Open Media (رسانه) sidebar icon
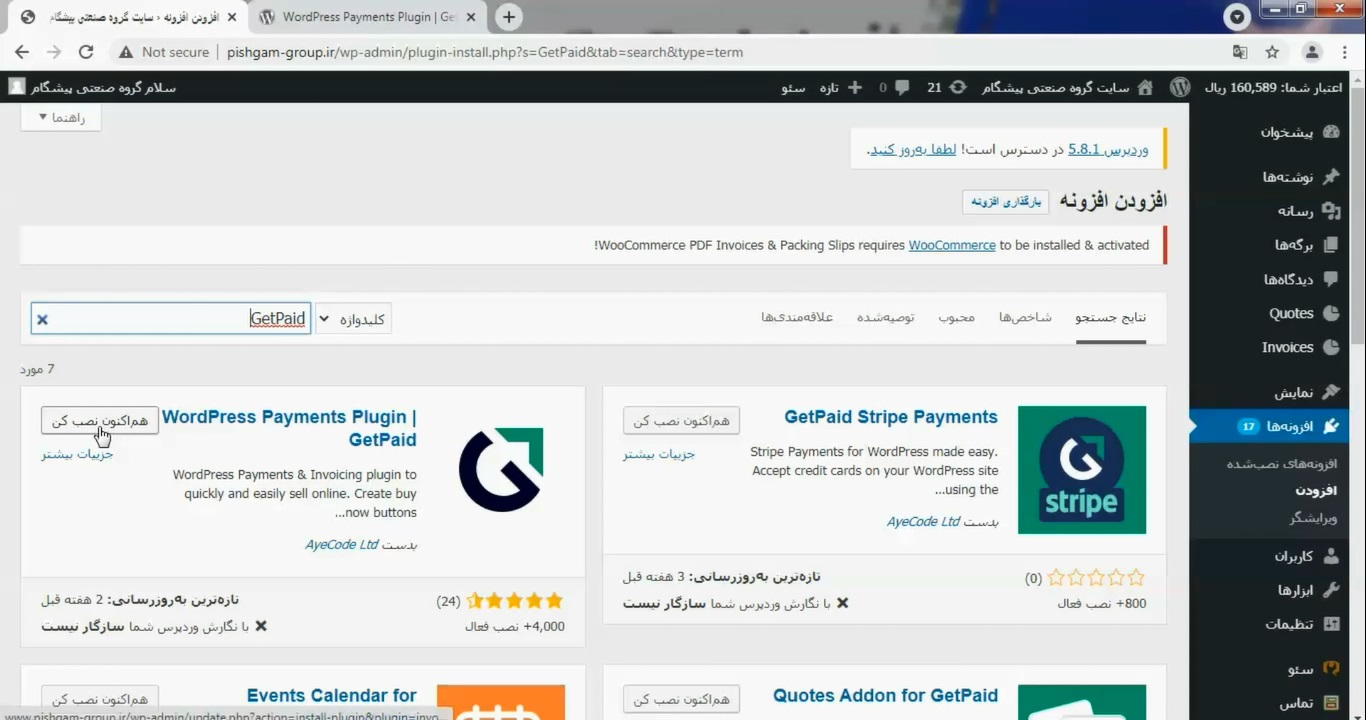This screenshot has width=1366, height=720. [1330, 211]
